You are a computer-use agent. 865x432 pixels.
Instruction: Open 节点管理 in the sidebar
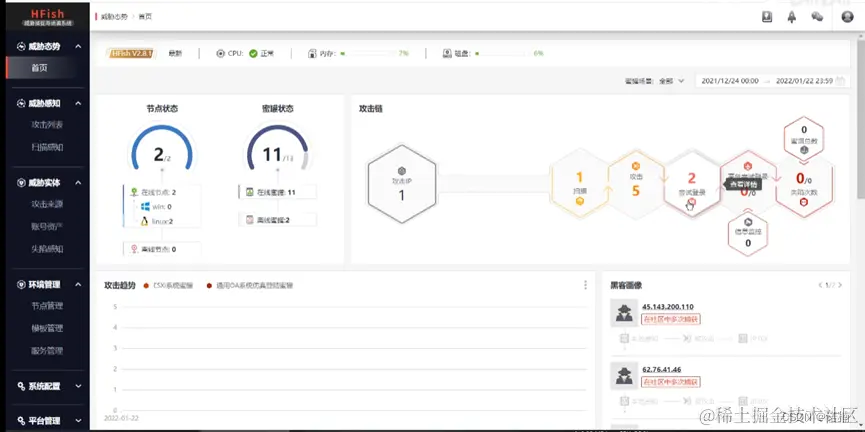pos(47,306)
